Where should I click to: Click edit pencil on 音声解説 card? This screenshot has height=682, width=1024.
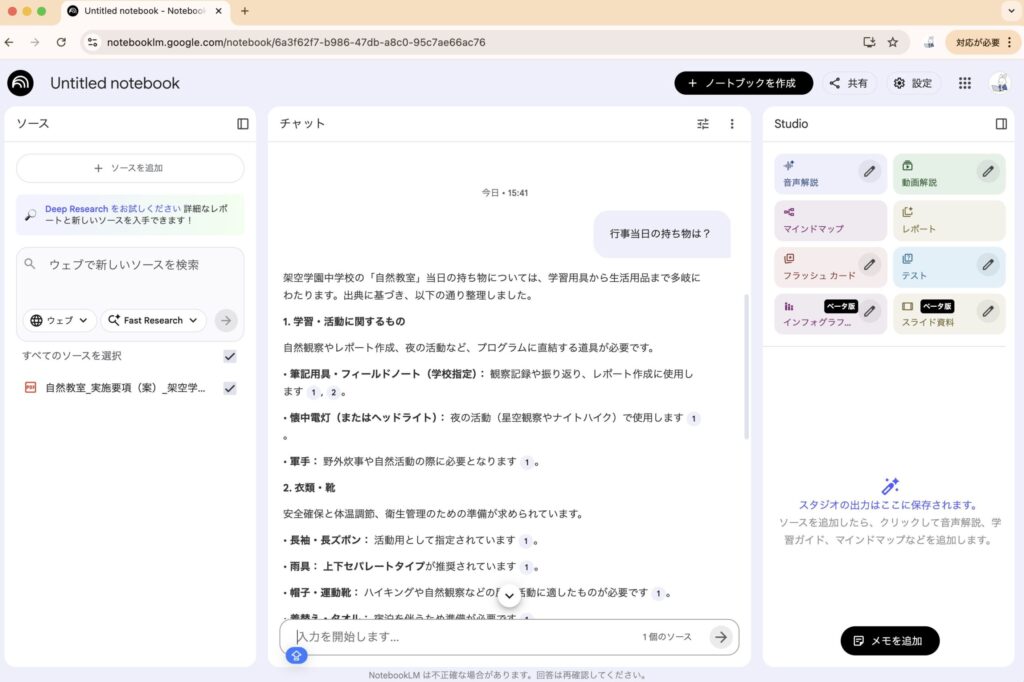(x=870, y=172)
